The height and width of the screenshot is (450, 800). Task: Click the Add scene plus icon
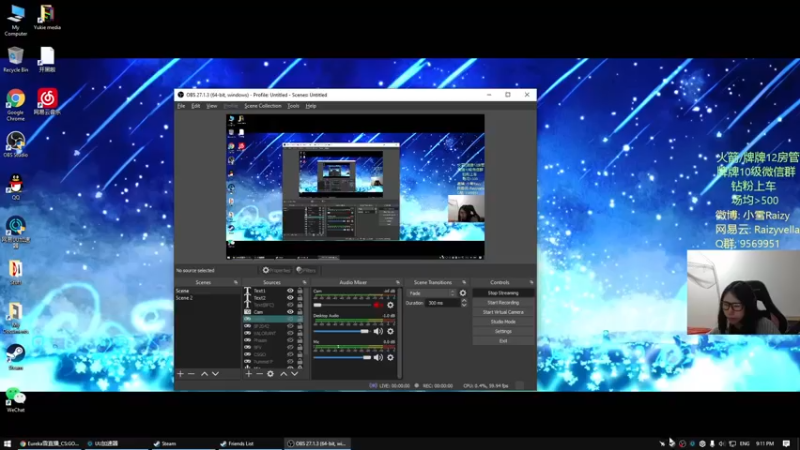[180, 374]
